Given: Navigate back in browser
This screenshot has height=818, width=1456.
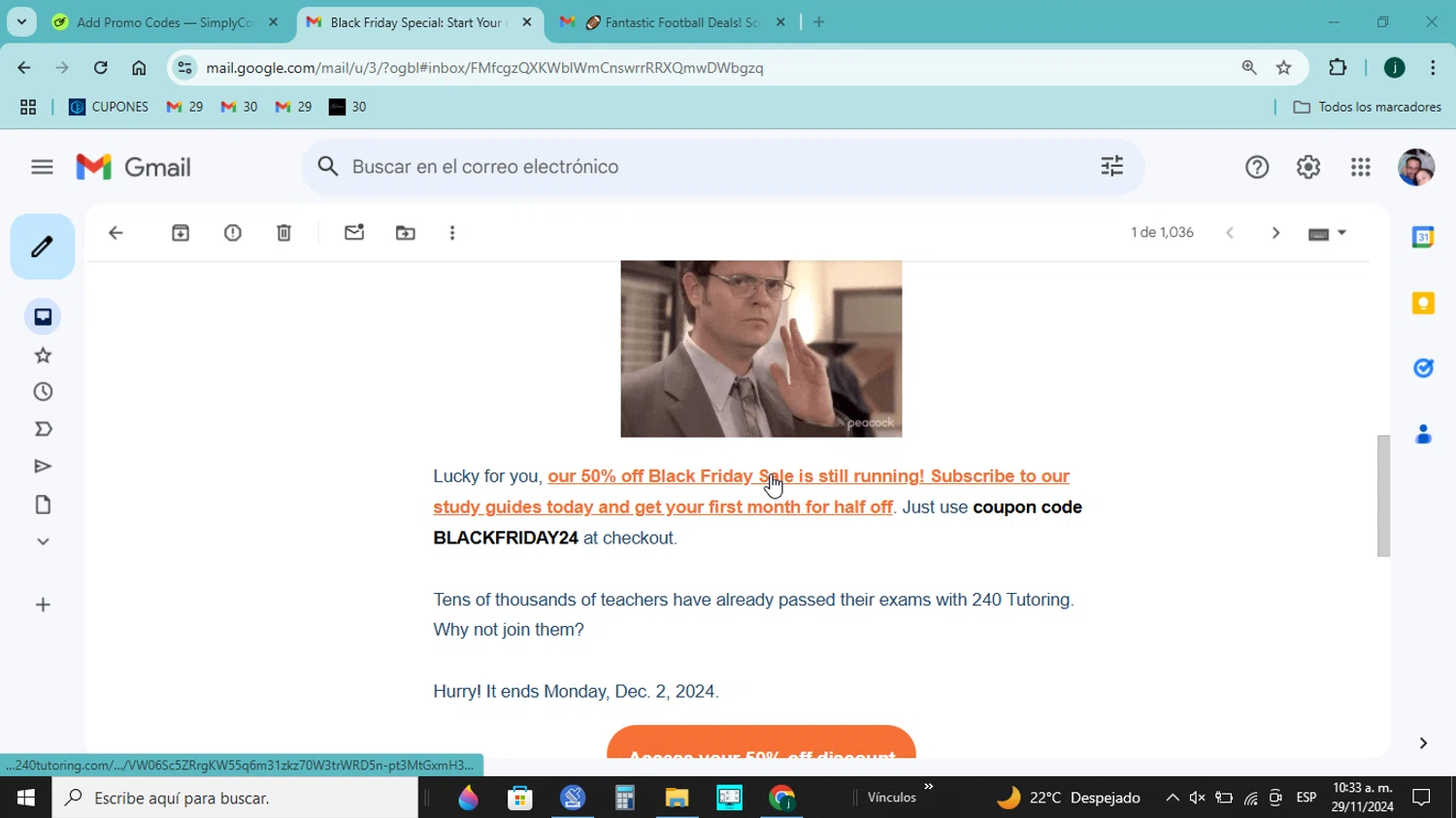Looking at the screenshot, I should click(24, 68).
